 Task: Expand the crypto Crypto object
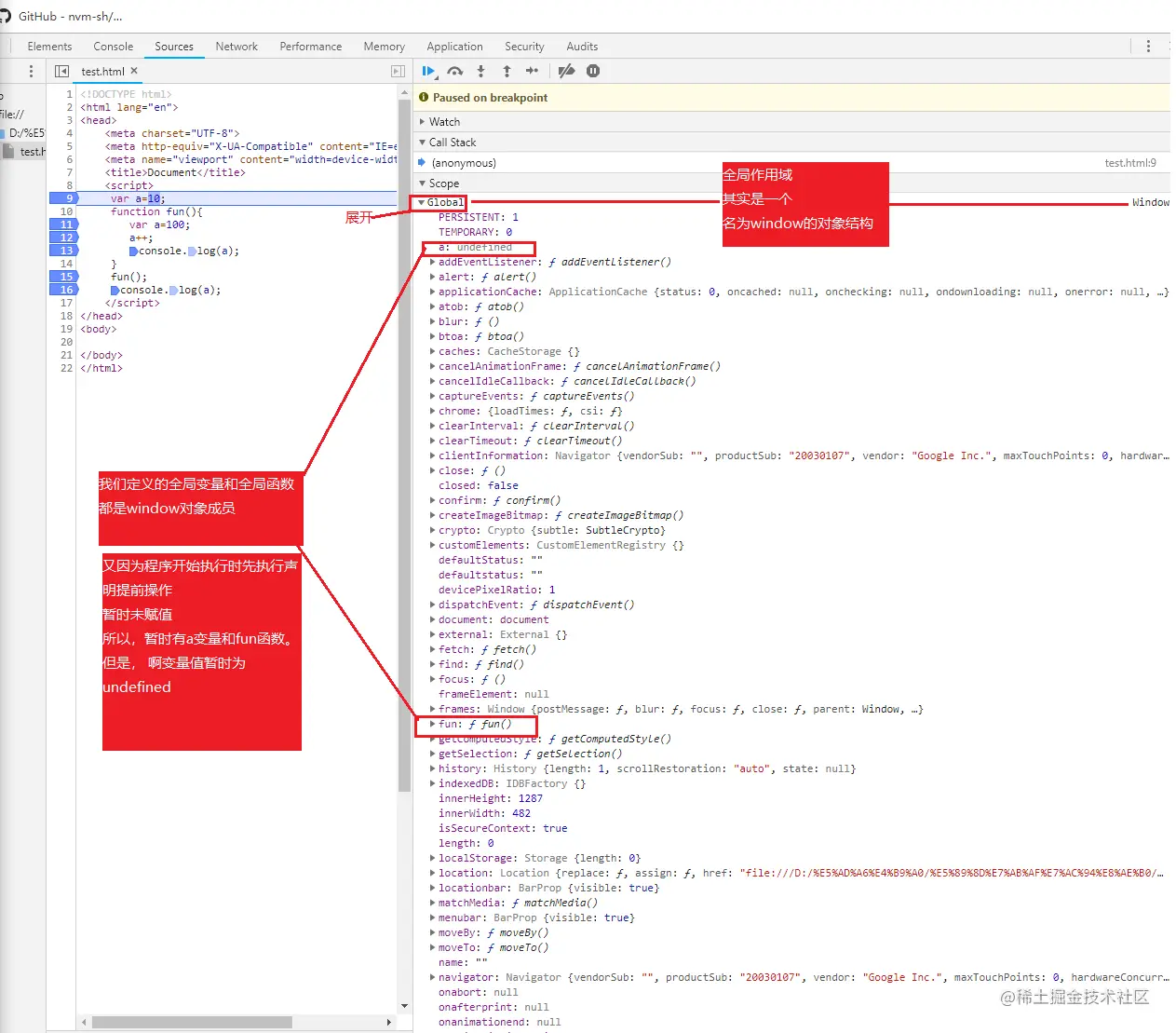pyautogui.click(x=432, y=530)
